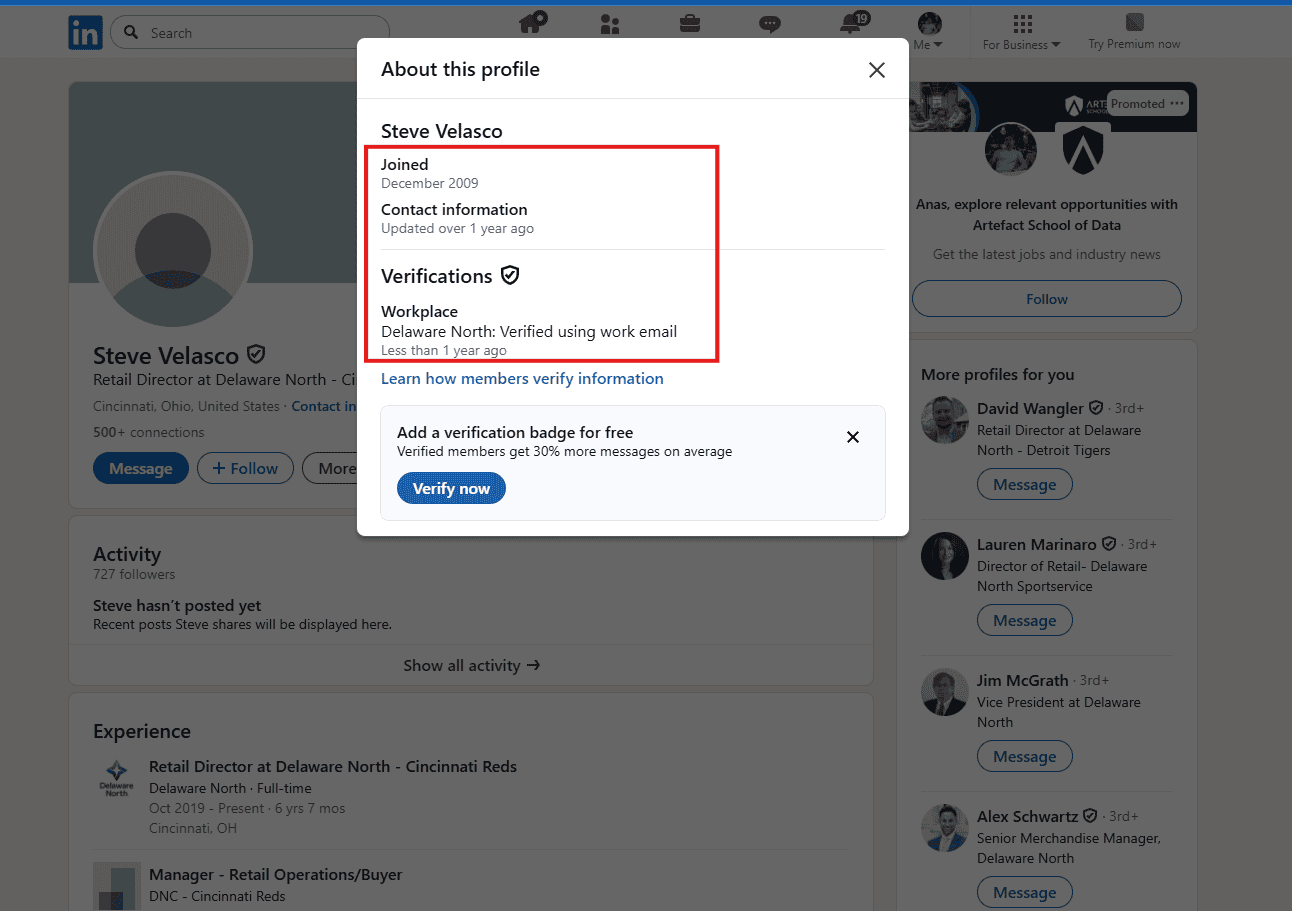Message David Wangler
1292x911 pixels.
pos(1024,485)
